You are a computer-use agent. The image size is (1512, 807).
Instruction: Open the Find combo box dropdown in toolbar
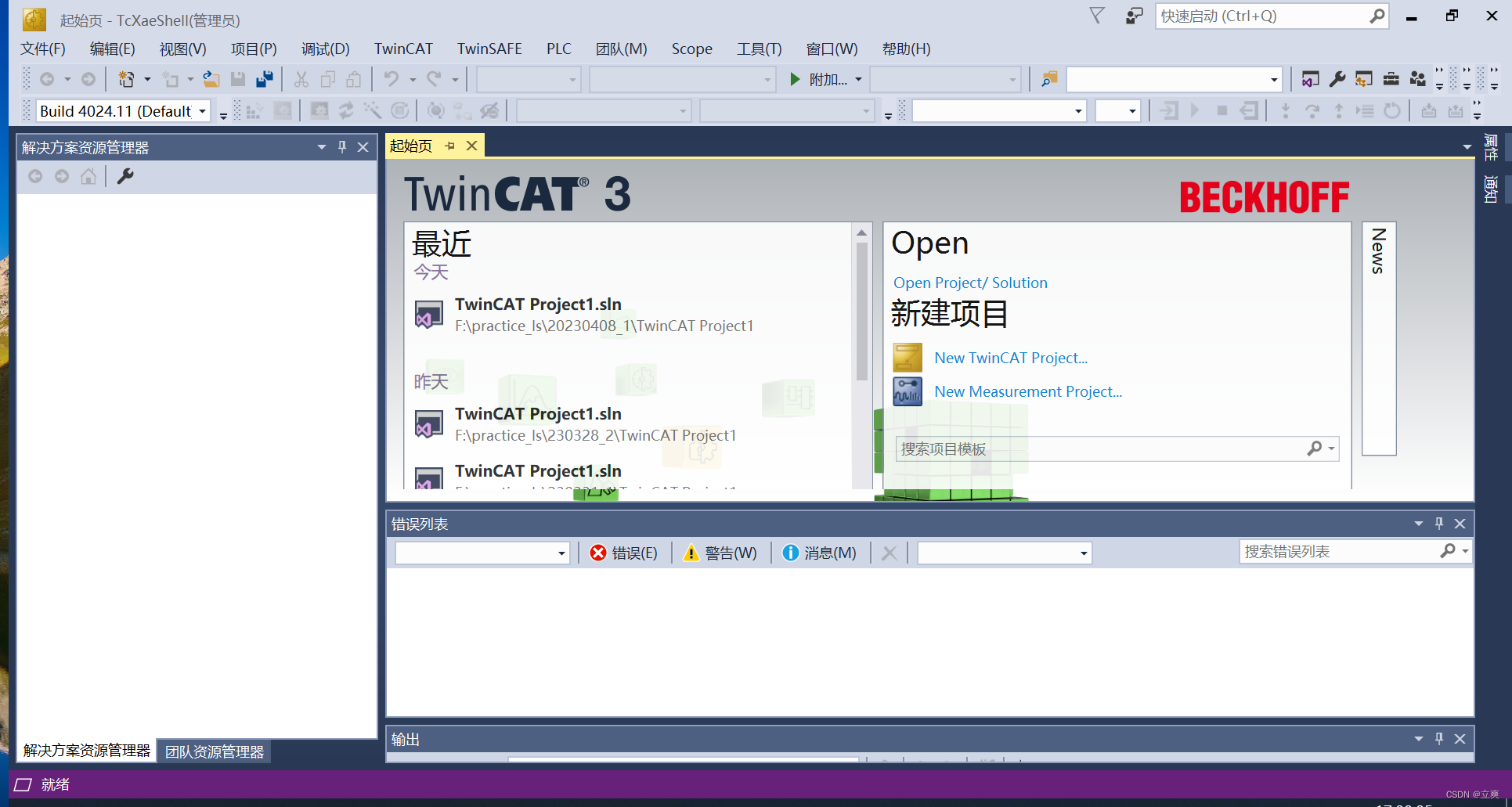coord(1274,79)
